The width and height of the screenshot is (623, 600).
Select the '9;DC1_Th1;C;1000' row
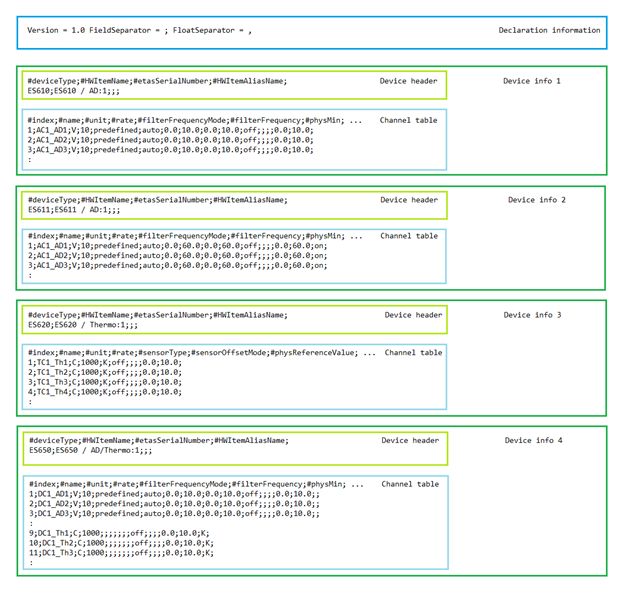click(119, 533)
